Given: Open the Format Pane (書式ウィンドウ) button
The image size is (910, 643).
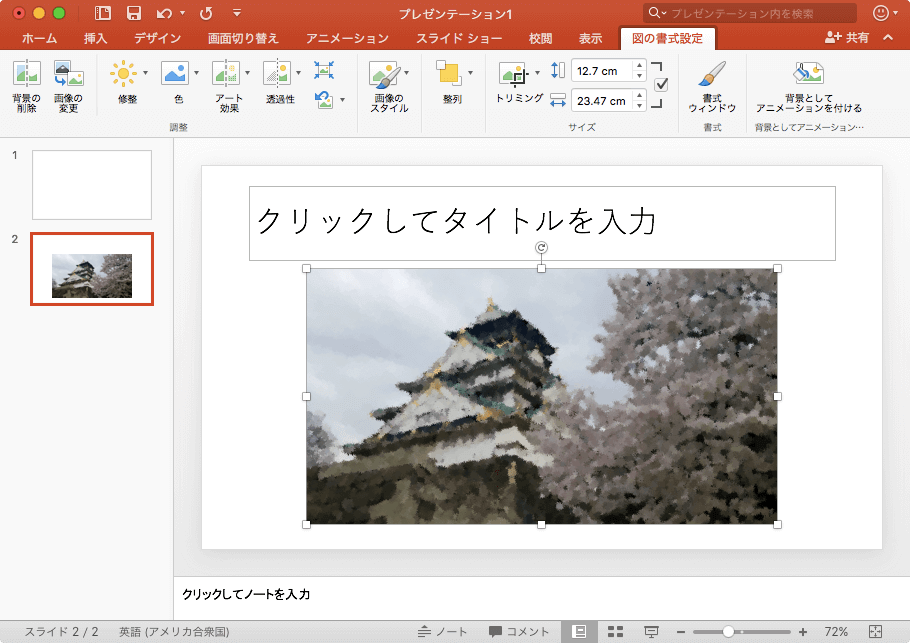Looking at the screenshot, I should (x=712, y=78).
